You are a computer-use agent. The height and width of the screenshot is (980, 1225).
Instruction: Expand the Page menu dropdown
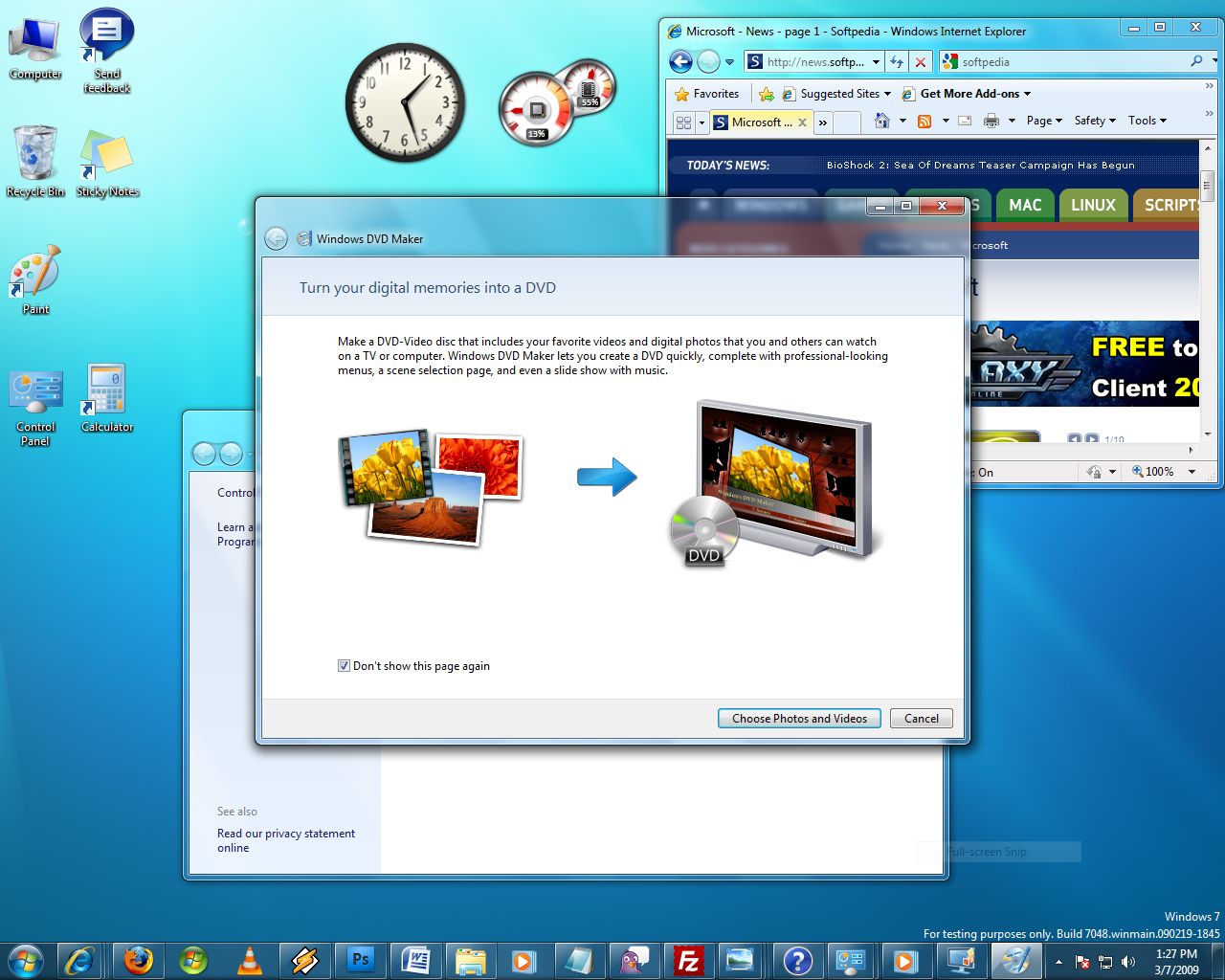[1044, 121]
